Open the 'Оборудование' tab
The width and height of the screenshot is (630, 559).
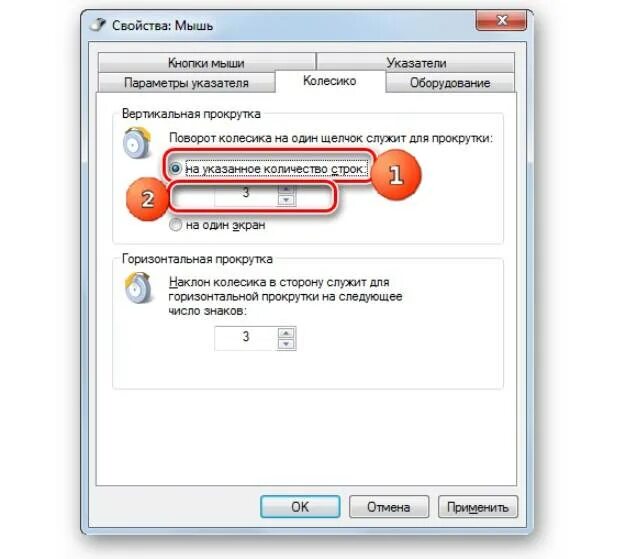point(450,83)
